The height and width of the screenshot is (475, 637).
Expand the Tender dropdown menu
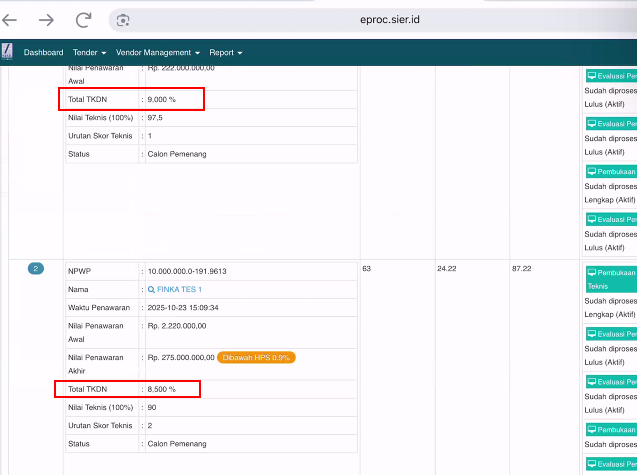point(91,52)
